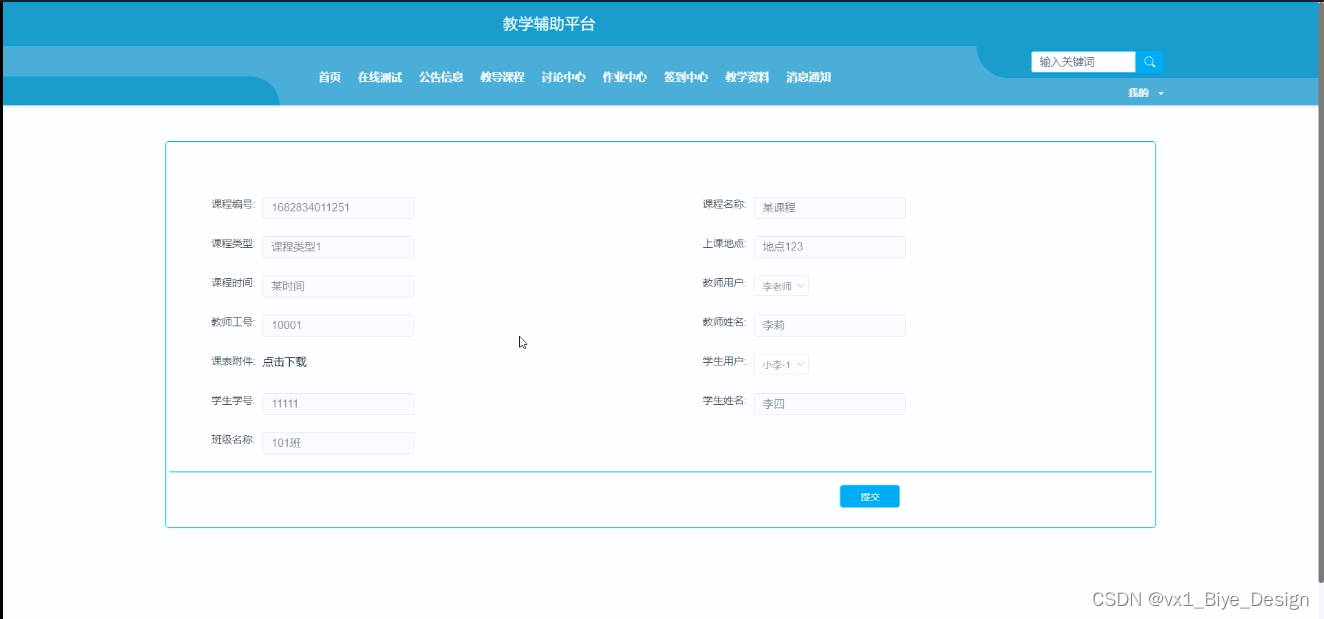Click the 课程编号 label text

pyautogui.click(x=233, y=204)
